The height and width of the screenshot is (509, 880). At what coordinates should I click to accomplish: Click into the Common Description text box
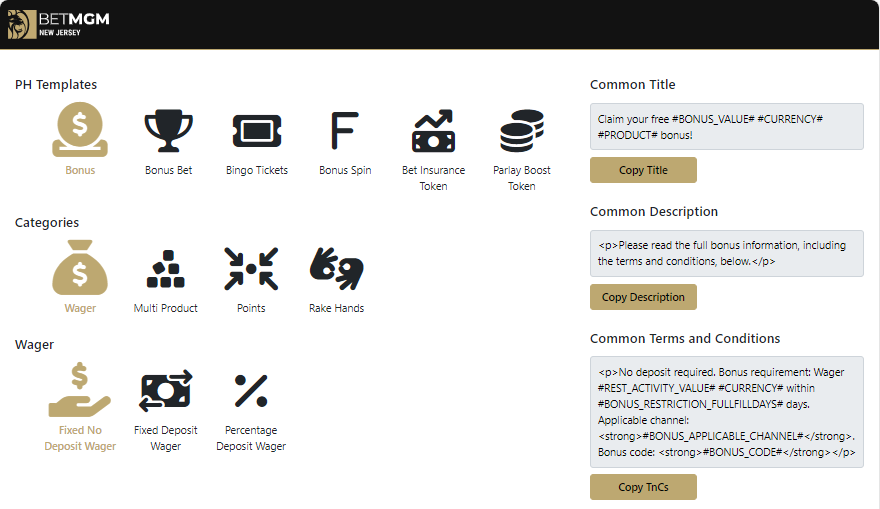727,253
